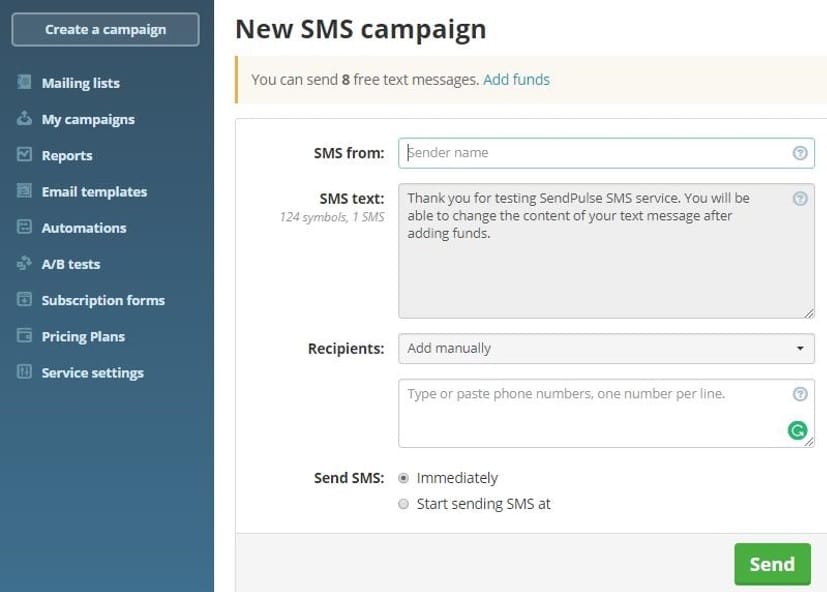Screen dimensions: 827x592
Task: Select Start sending SMS at option
Action: 403,504
